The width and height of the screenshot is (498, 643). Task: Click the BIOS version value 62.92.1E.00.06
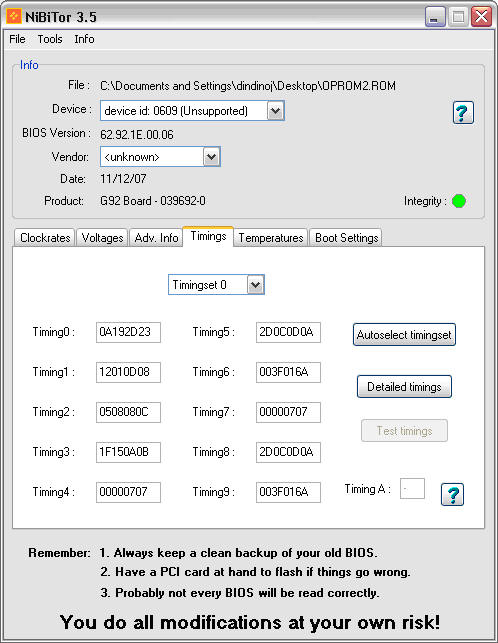tap(137, 135)
